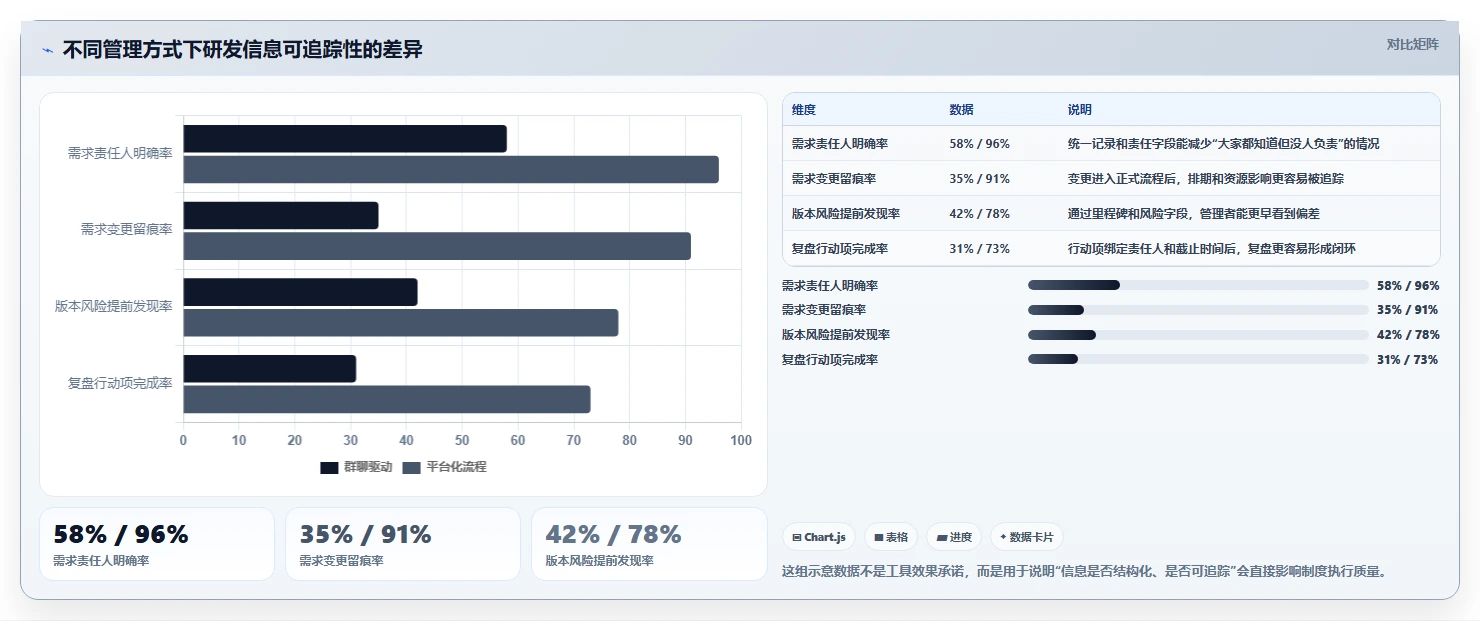Toggle the 群聊驱动 legend swatch
1480x621 pixels.
(x=330, y=467)
